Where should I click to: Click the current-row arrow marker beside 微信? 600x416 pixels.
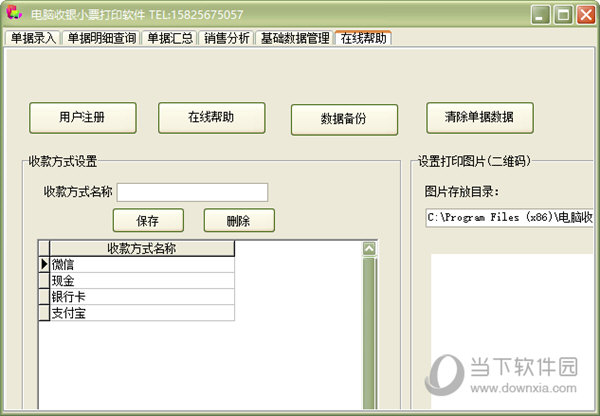pos(44,264)
